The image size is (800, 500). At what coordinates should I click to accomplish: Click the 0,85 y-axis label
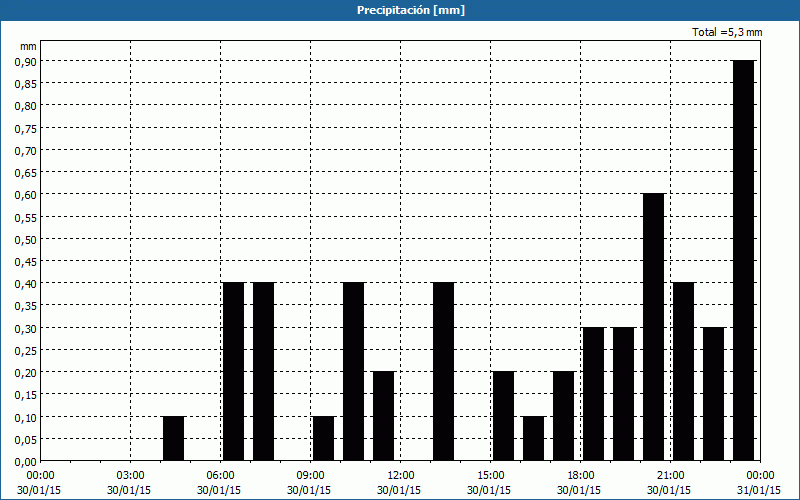tap(26, 84)
